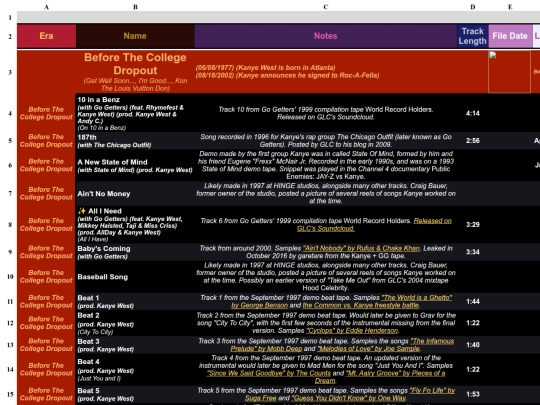Select row 15 header
This screenshot has height=405, width=540.
[x=10, y=394]
